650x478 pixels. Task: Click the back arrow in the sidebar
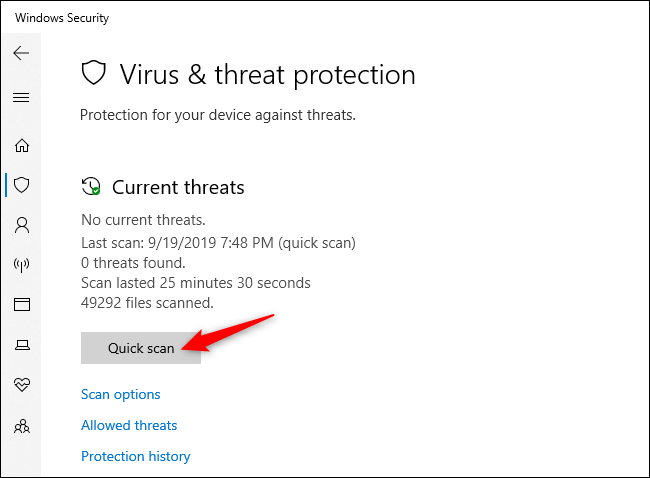click(21, 53)
